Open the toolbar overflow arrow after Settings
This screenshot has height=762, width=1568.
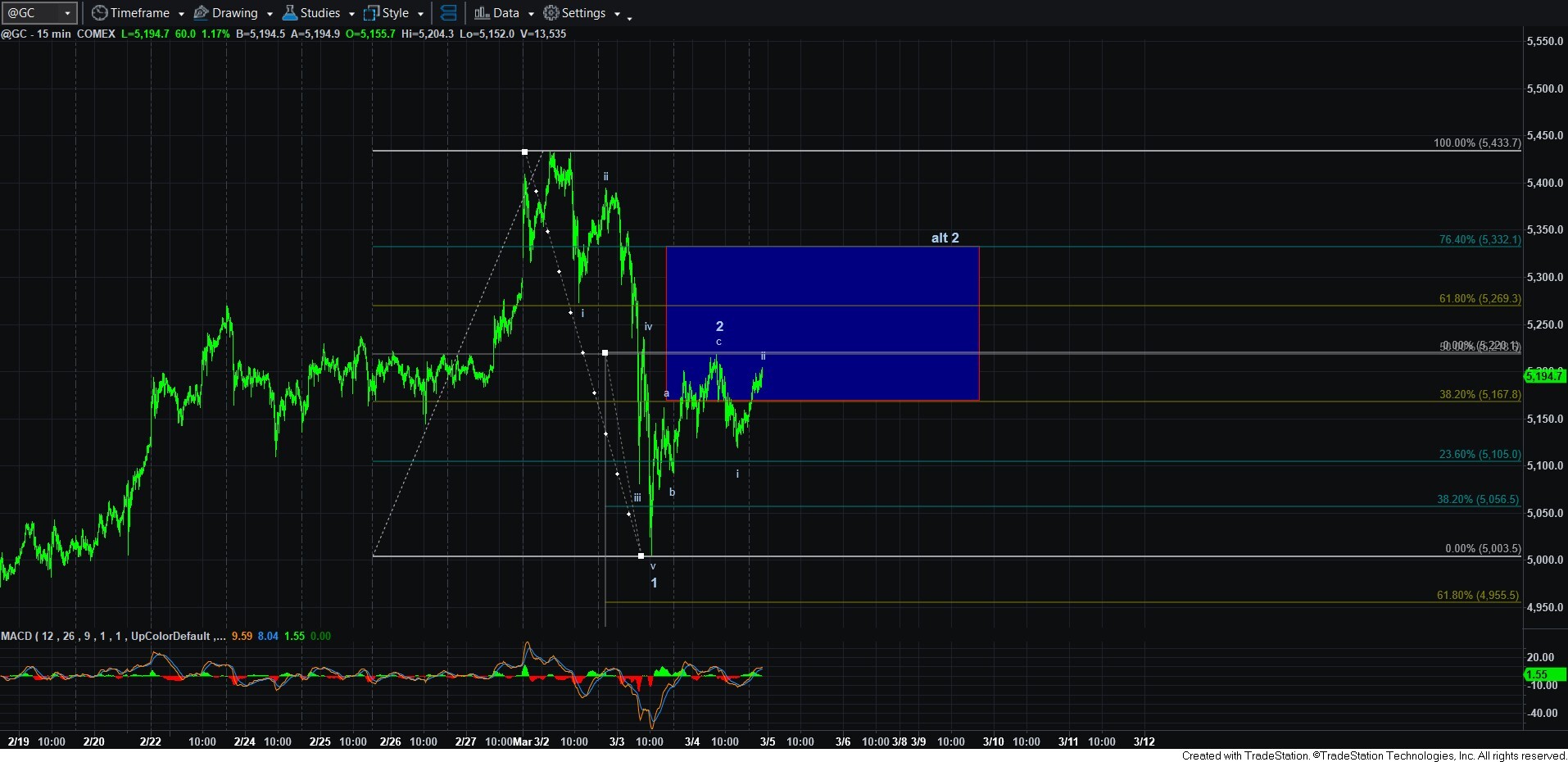(629, 17)
